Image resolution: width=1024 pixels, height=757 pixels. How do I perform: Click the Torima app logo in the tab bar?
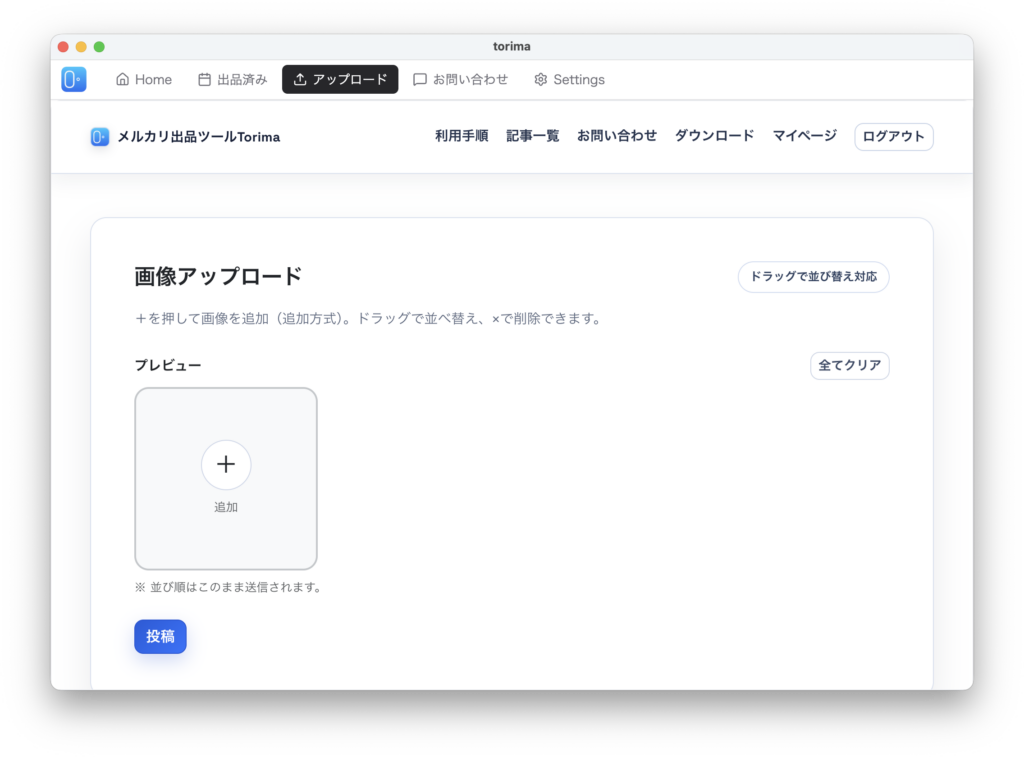tap(73, 80)
